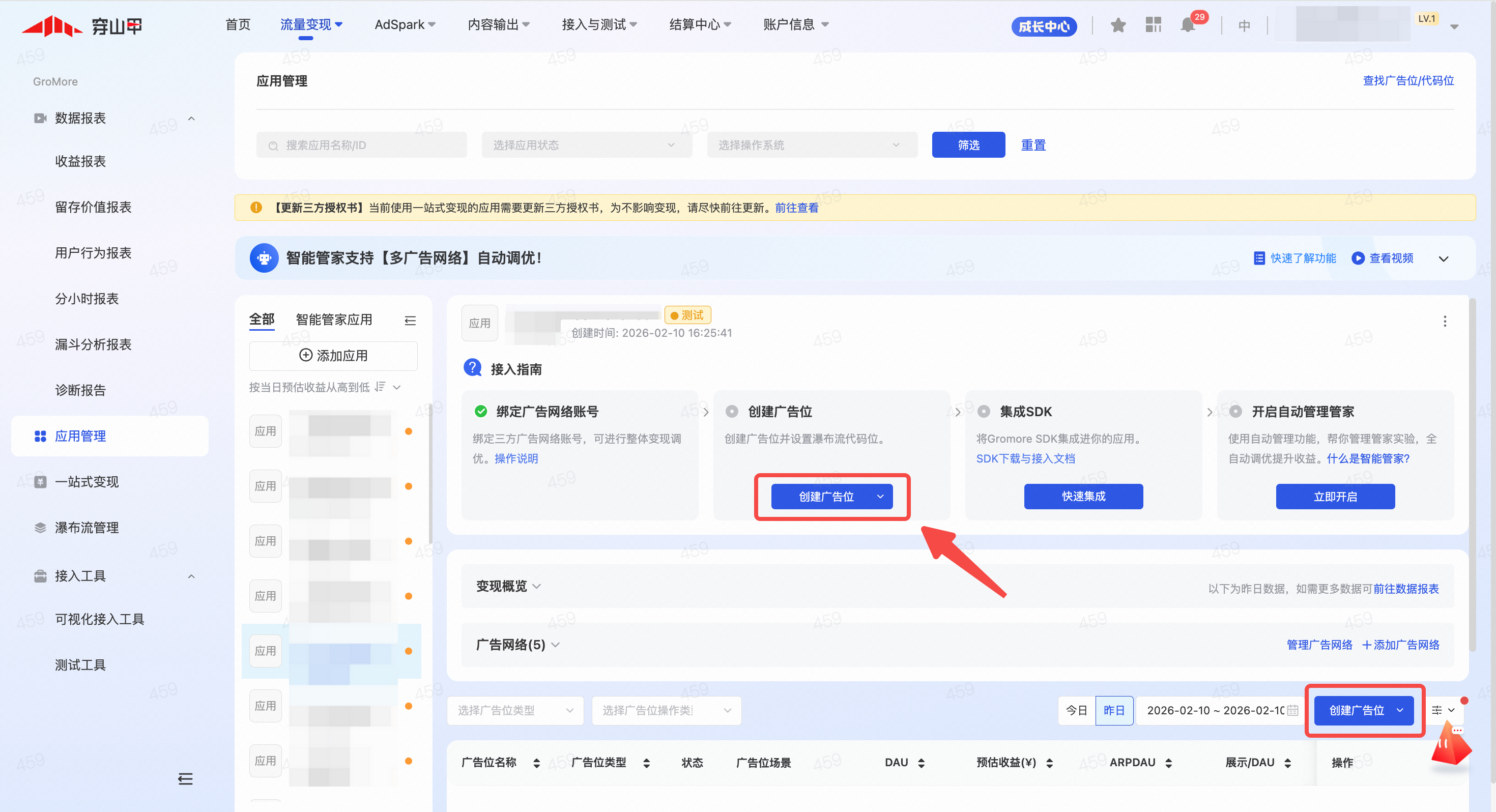Expand the 广告网络(5) section
Viewport: 1496px width, 812px height.
pos(517,645)
